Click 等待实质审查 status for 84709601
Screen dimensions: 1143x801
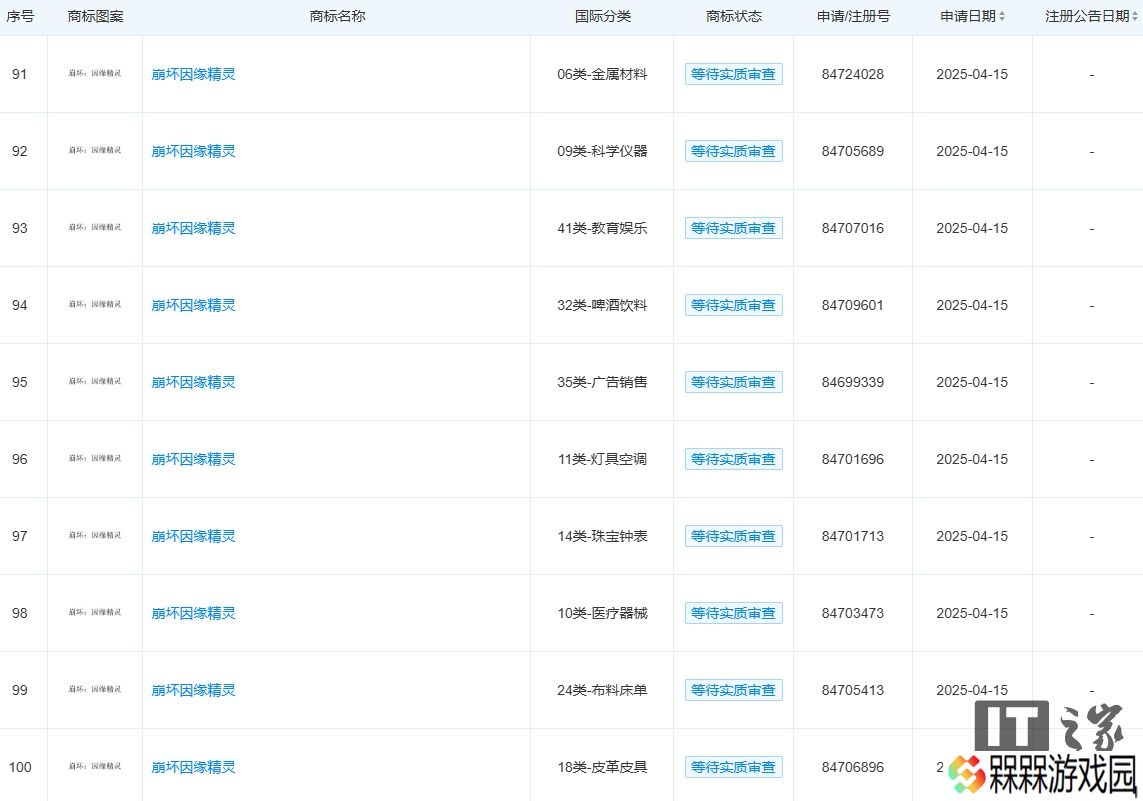[733, 305]
